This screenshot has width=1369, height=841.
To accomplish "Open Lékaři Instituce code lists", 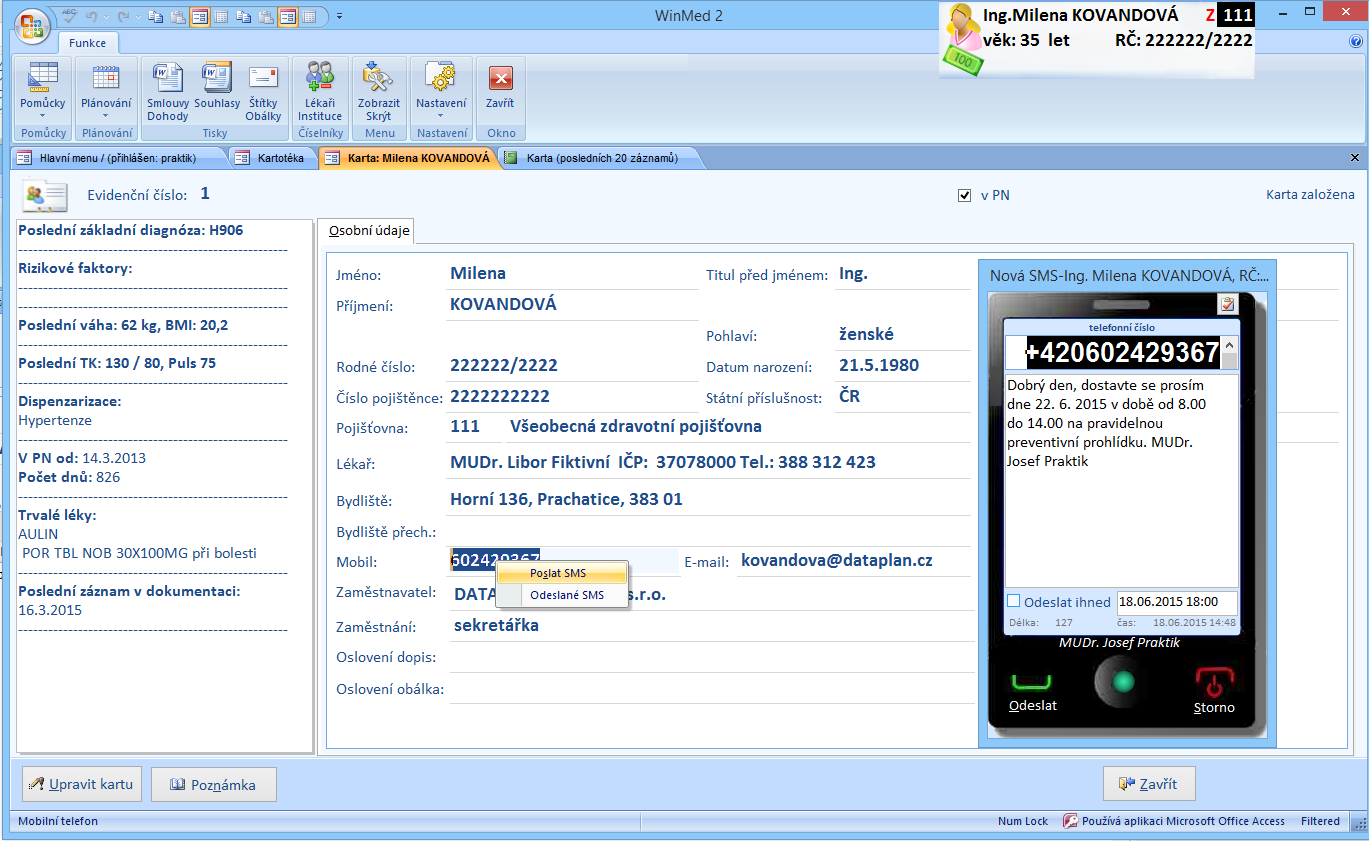I will [x=320, y=90].
